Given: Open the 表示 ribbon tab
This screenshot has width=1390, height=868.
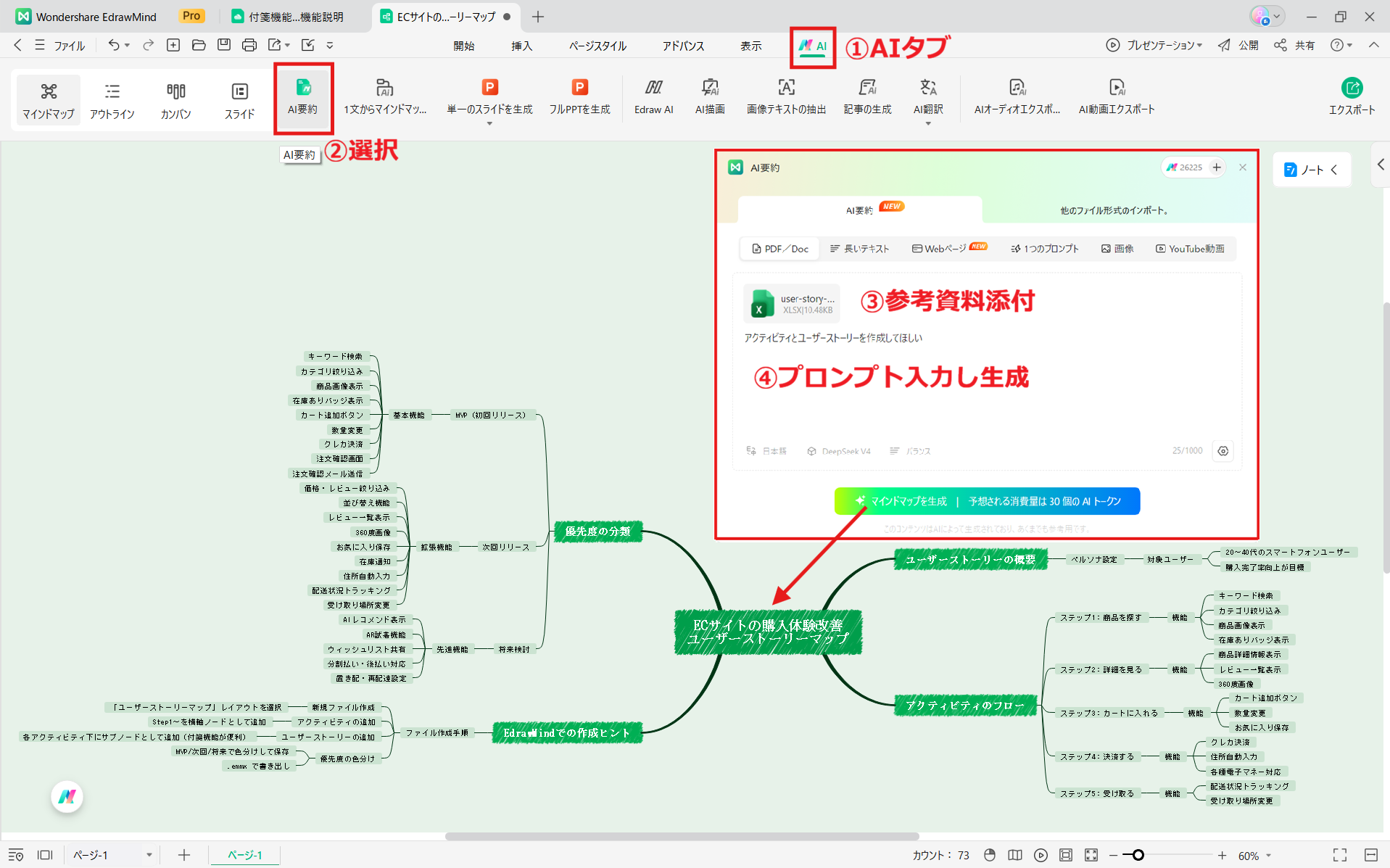Looking at the screenshot, I should (x=750, y=46).
